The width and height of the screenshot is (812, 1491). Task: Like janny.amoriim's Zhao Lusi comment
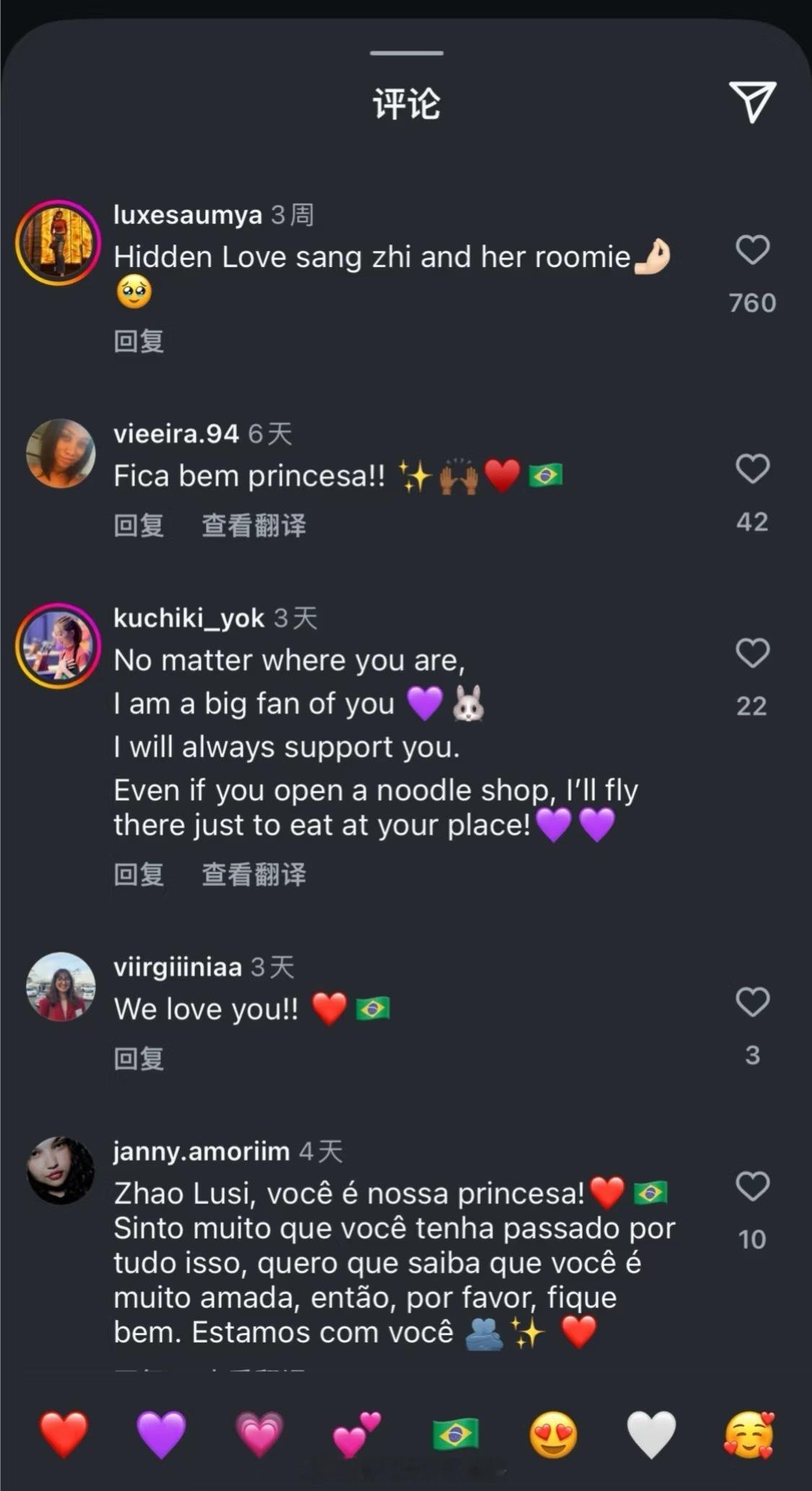coord(752,1187)
